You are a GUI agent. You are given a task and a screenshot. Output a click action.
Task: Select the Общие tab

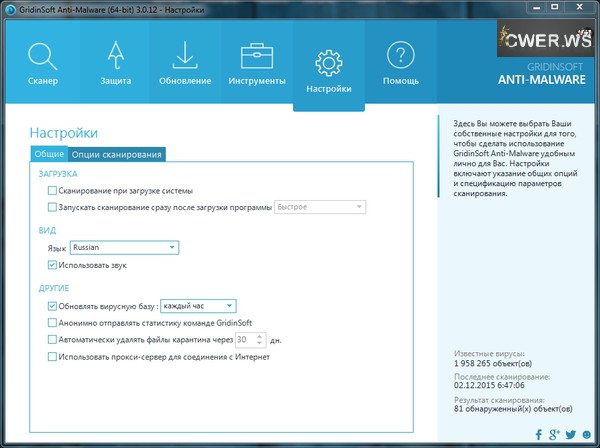49,154
